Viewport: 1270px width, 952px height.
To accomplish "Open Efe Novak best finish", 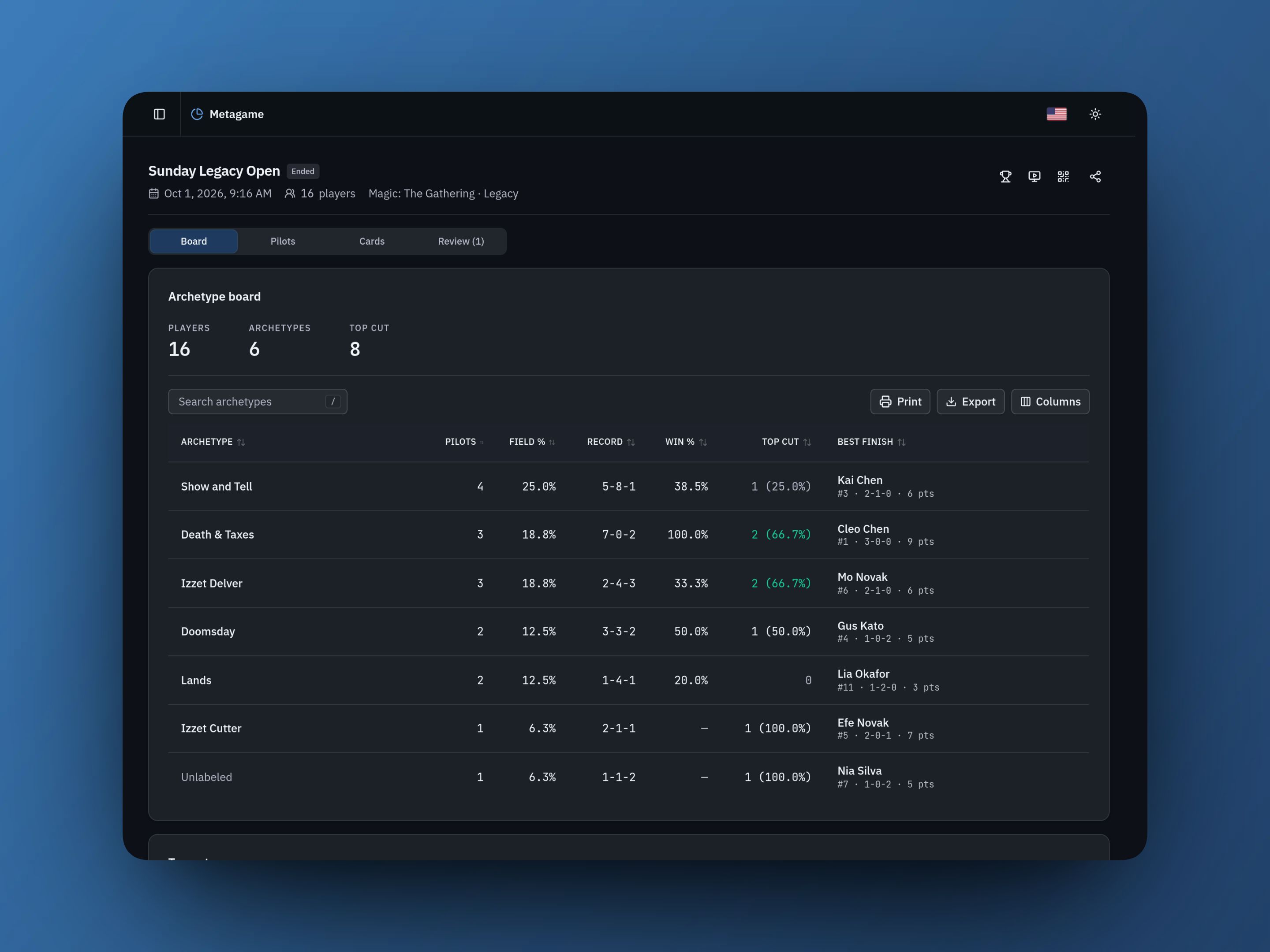I will point(863,723).
